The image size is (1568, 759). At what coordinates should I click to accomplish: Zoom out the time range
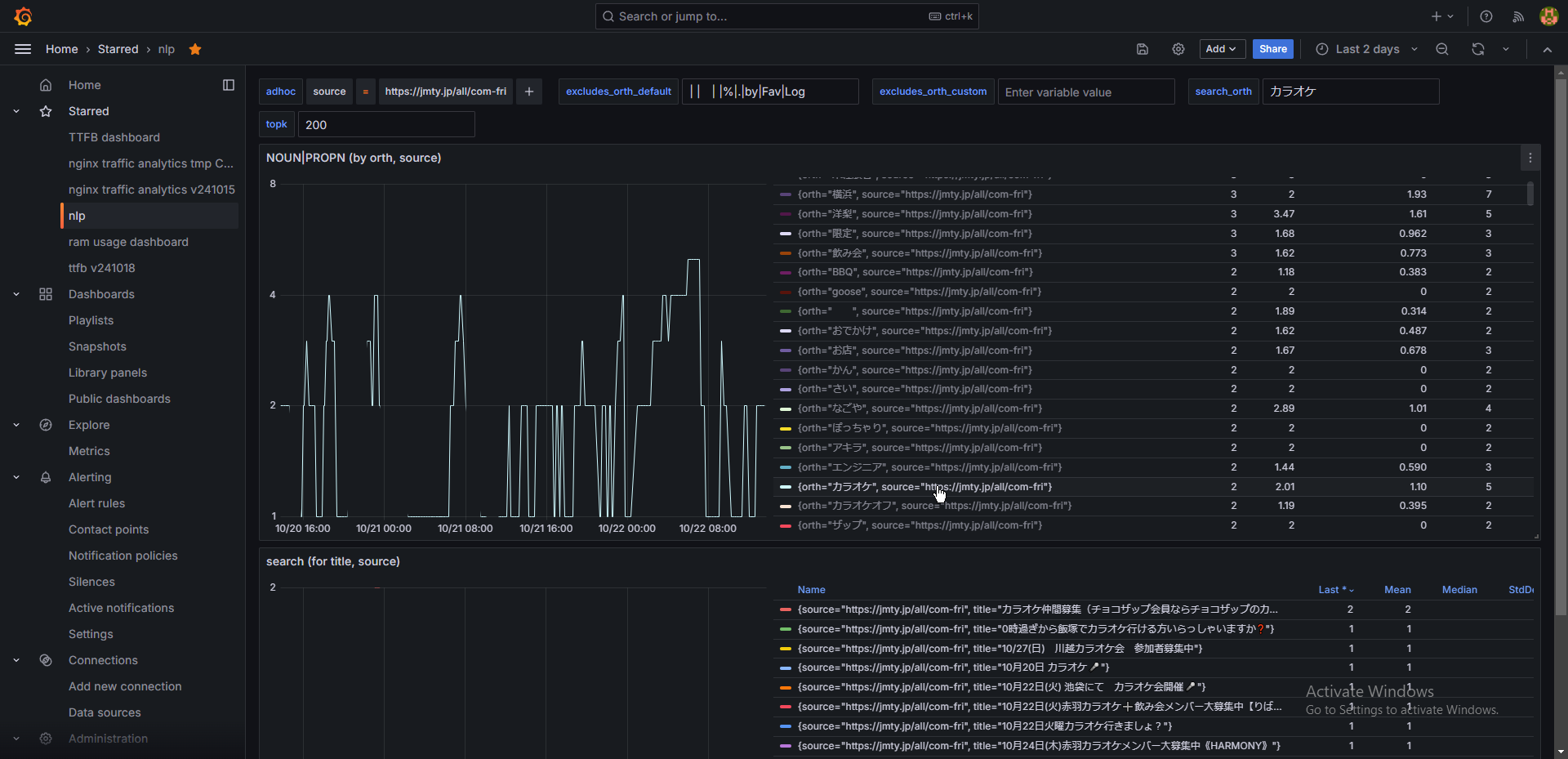pyautogui.click(x=1442, y=49)
